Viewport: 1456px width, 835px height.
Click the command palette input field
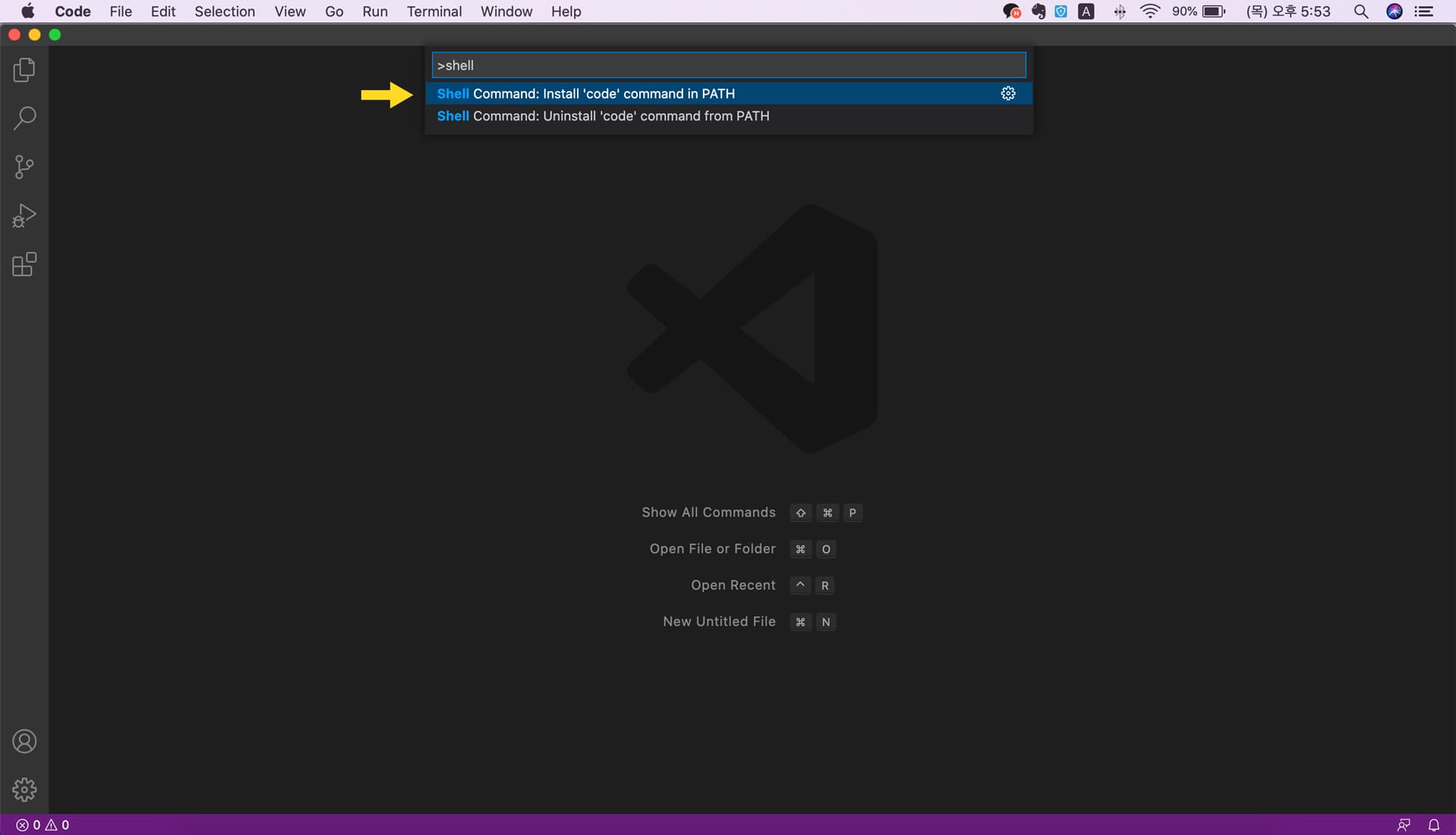727,65
